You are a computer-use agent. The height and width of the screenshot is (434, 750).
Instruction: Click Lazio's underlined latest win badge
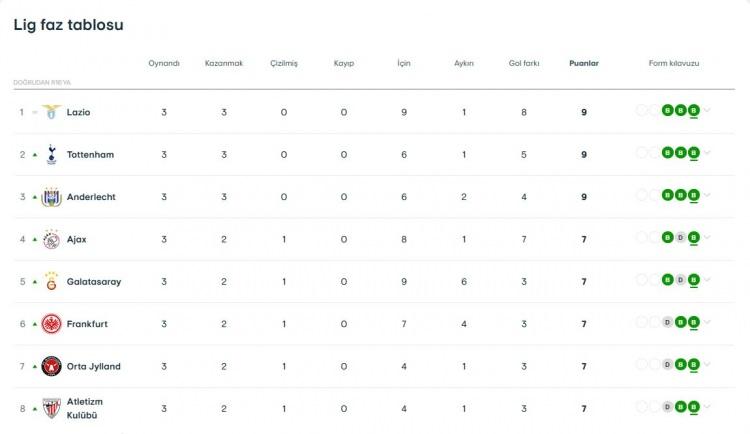pyautogui.click(x=694, y=111)
